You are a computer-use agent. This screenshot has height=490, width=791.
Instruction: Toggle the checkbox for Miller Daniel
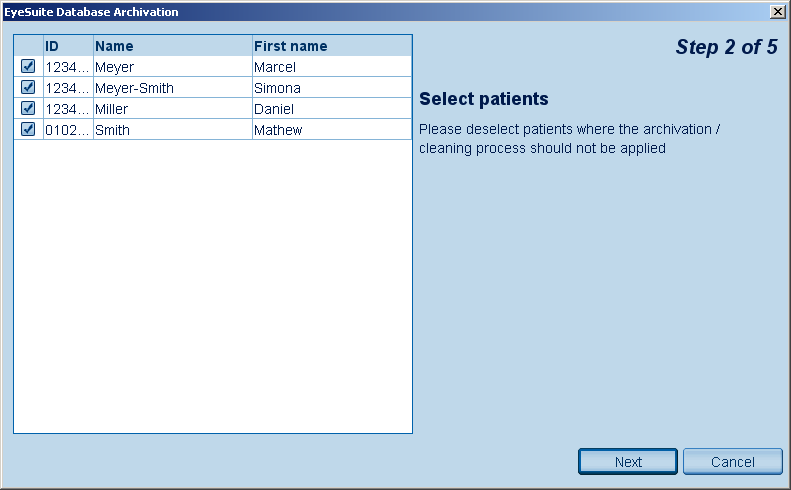click(x=28, y=108)
